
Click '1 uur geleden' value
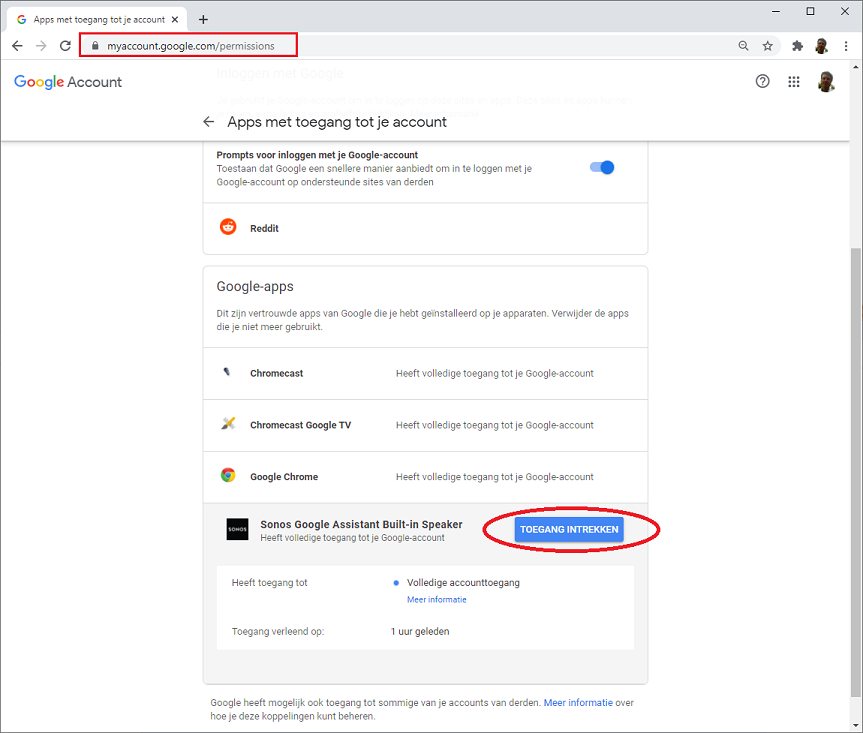click(420, 631)
